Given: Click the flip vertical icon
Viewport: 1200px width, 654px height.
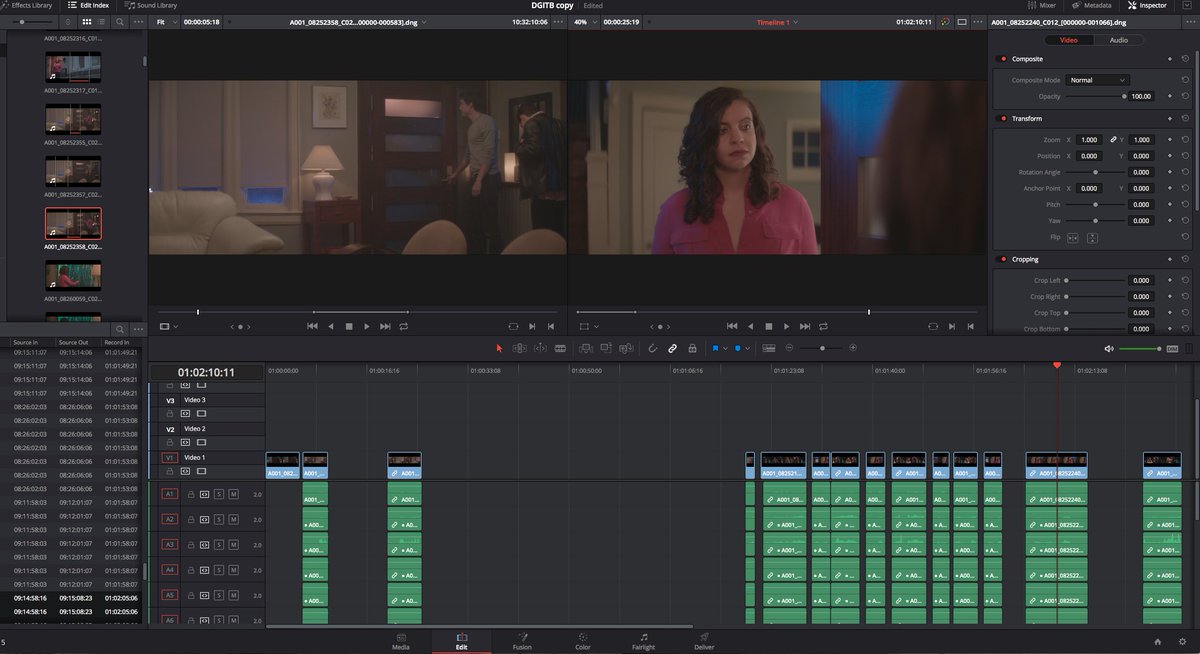Looking at the screenshot, I should click(x=1093, y=238).
